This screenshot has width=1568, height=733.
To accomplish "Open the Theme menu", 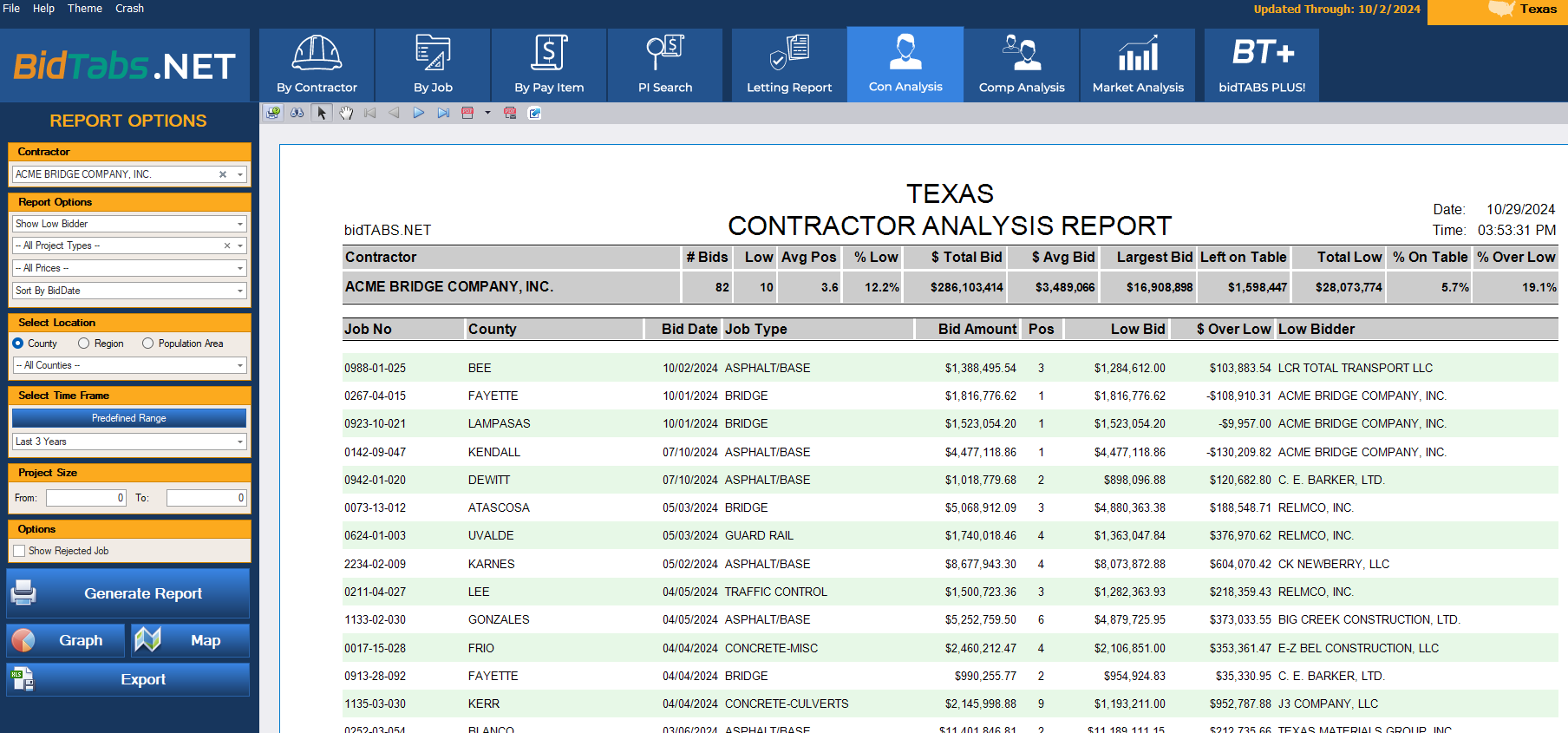I will (x=85, y=9).
